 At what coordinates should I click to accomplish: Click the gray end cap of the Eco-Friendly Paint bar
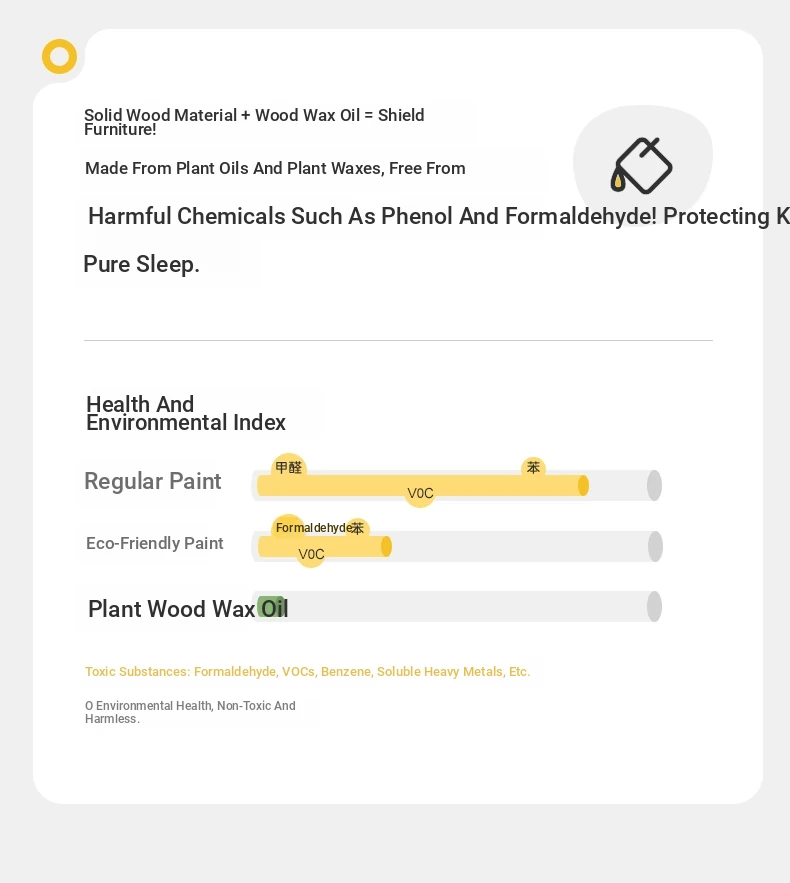pyautogui.click(x=655, y=546)
